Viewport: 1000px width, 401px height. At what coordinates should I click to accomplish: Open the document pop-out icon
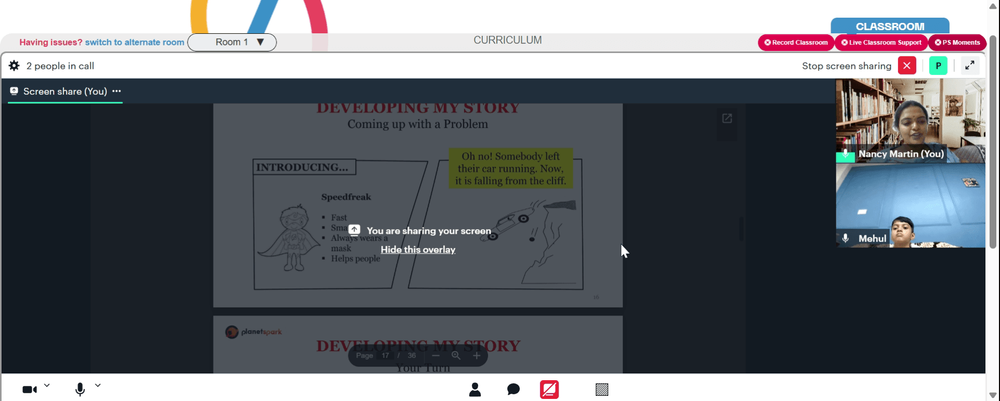pyautogui.click(x=727, y=119)
